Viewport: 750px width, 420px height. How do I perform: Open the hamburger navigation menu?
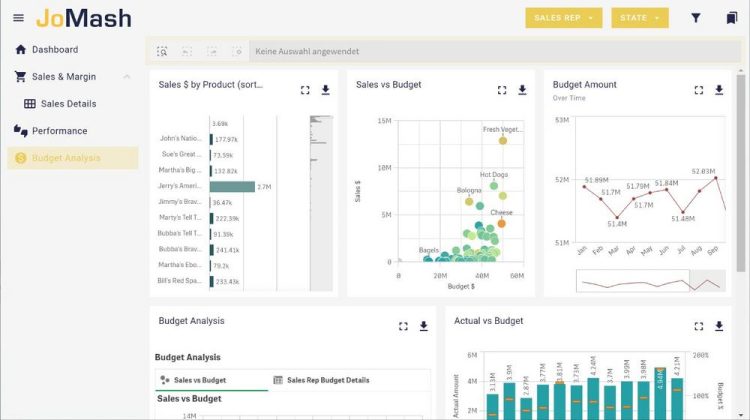18,18
